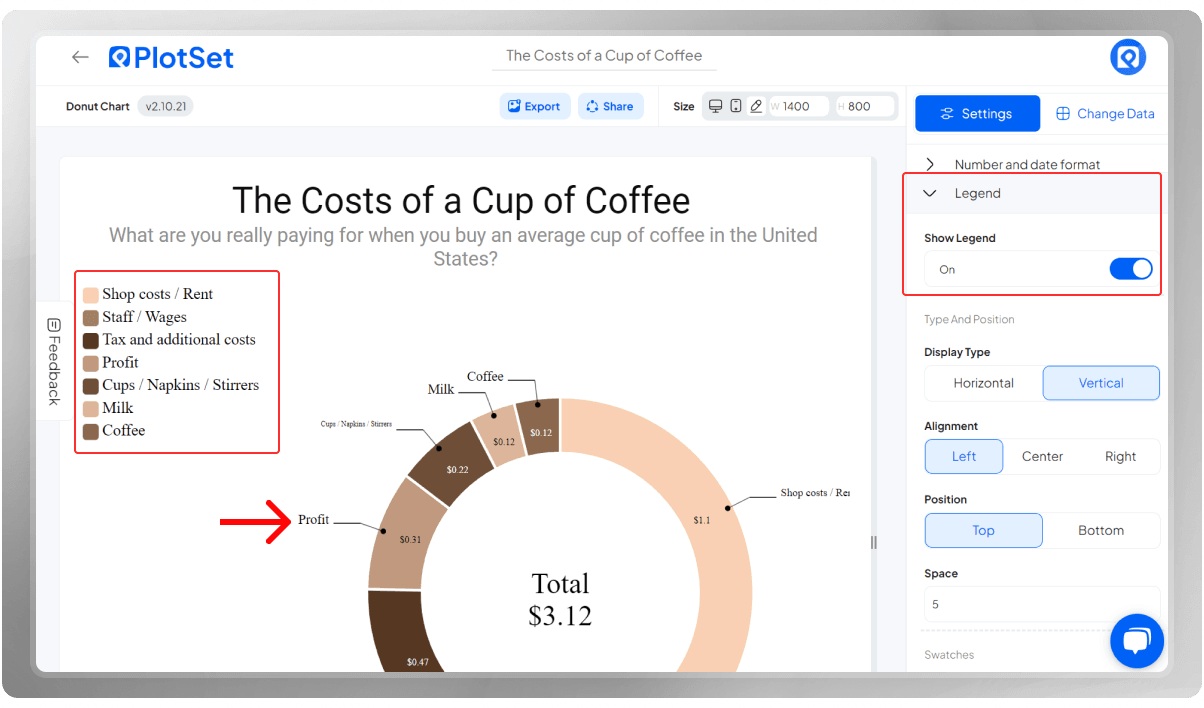1204x708 pixels.
Task: Click the width input showing 1400
Action: point(799,106)
